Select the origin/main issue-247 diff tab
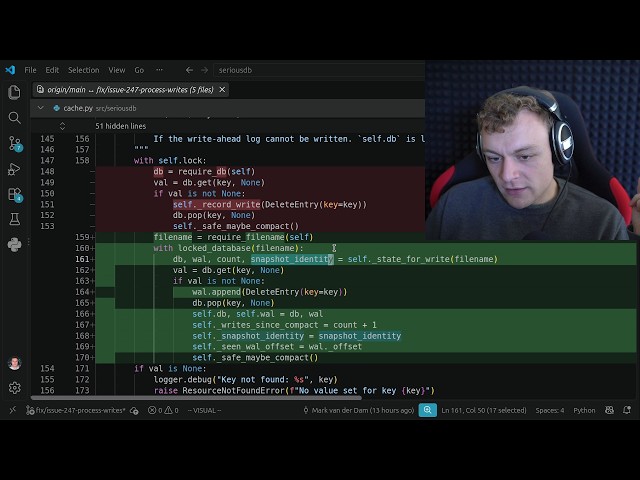Screen dimensions: 640x480 (130, 90)
